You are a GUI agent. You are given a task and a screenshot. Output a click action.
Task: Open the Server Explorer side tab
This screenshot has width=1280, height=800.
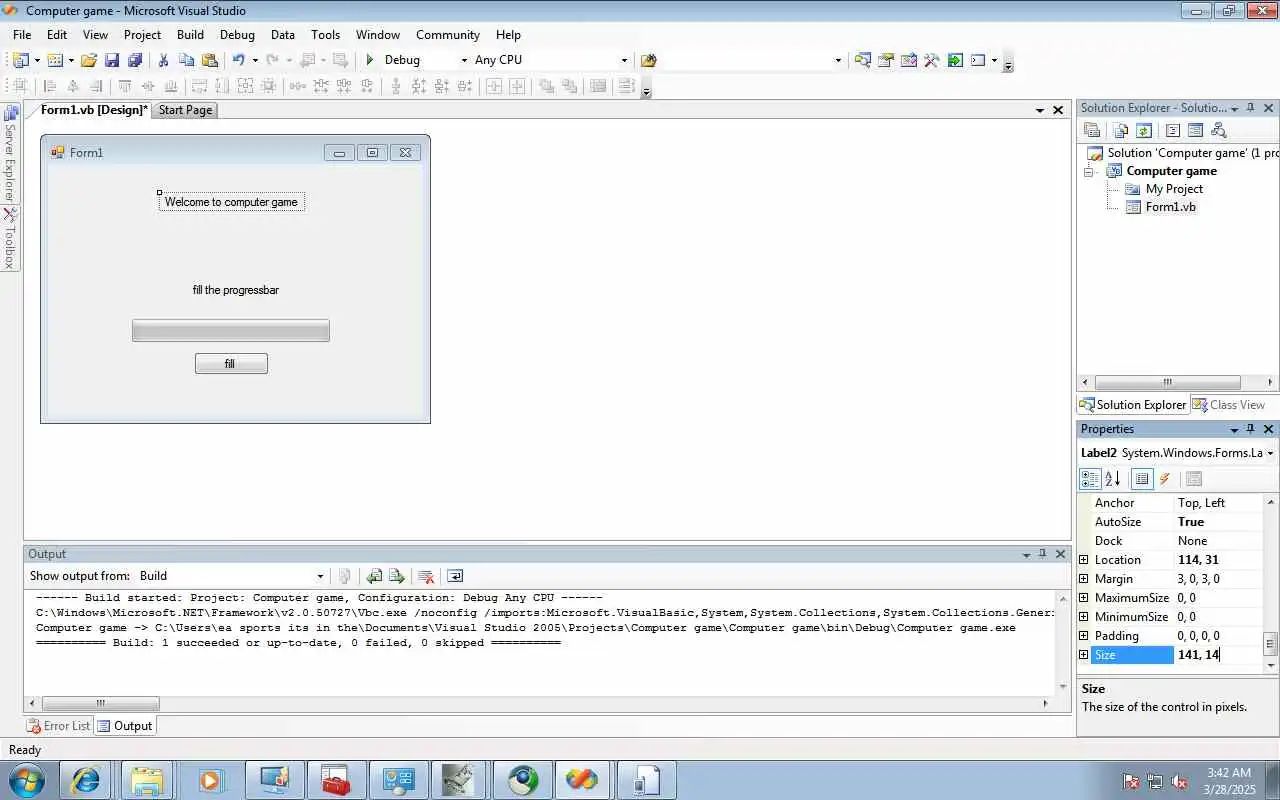pos(10,153)
